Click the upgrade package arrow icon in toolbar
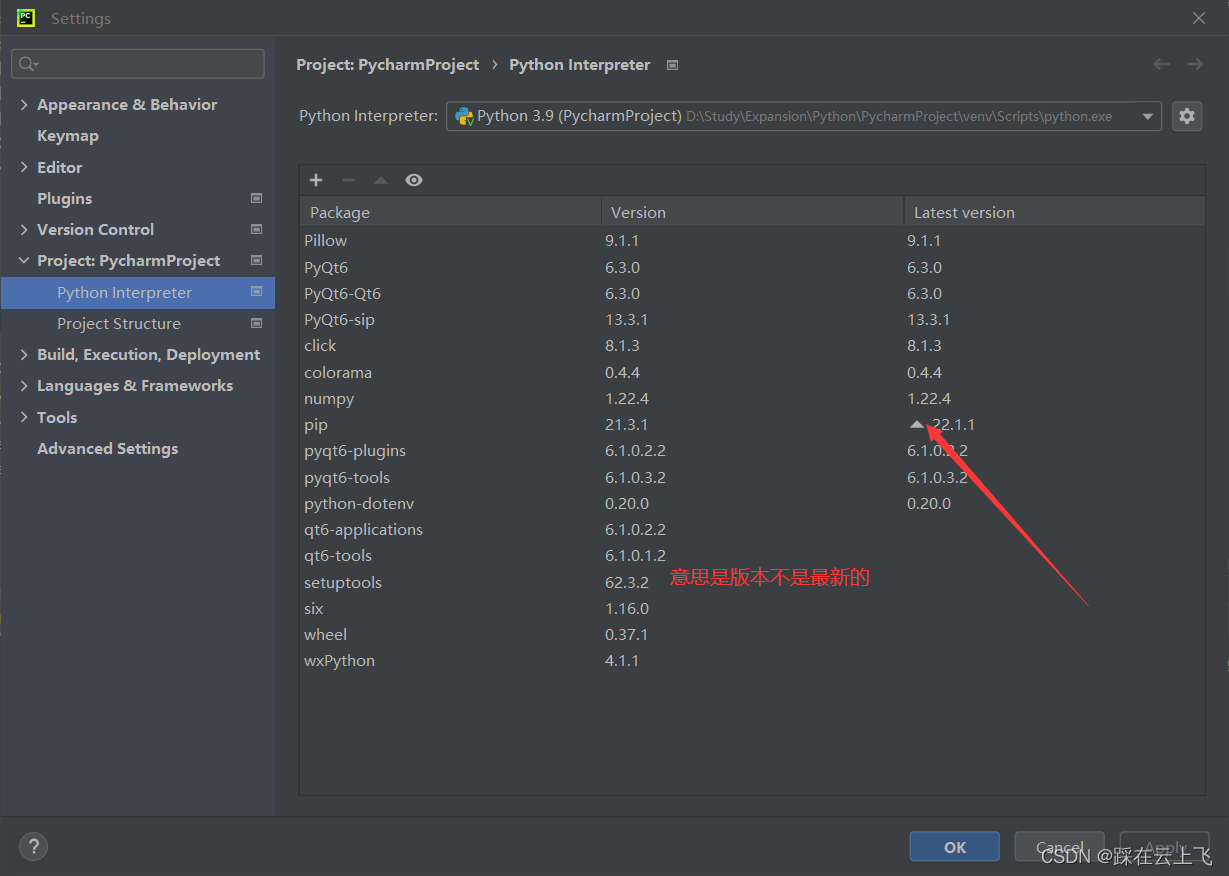The width and height of the screenshot is (1229, 876). (381, 180)
